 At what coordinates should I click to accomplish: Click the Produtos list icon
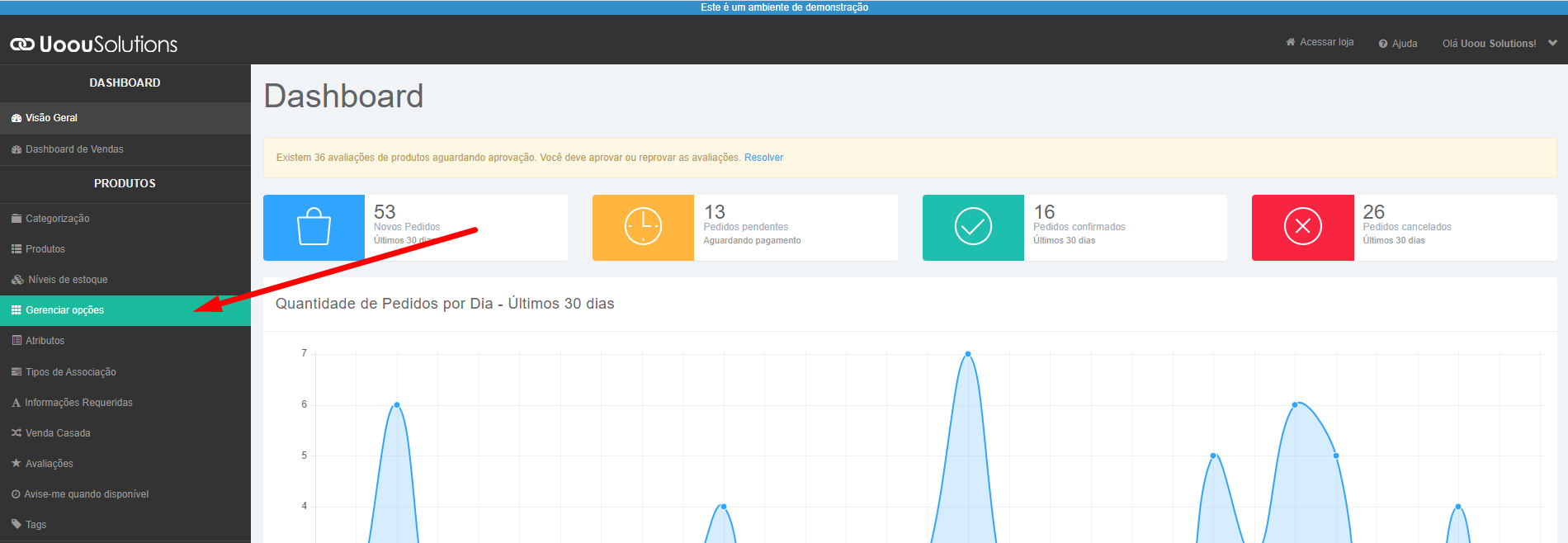17,249
